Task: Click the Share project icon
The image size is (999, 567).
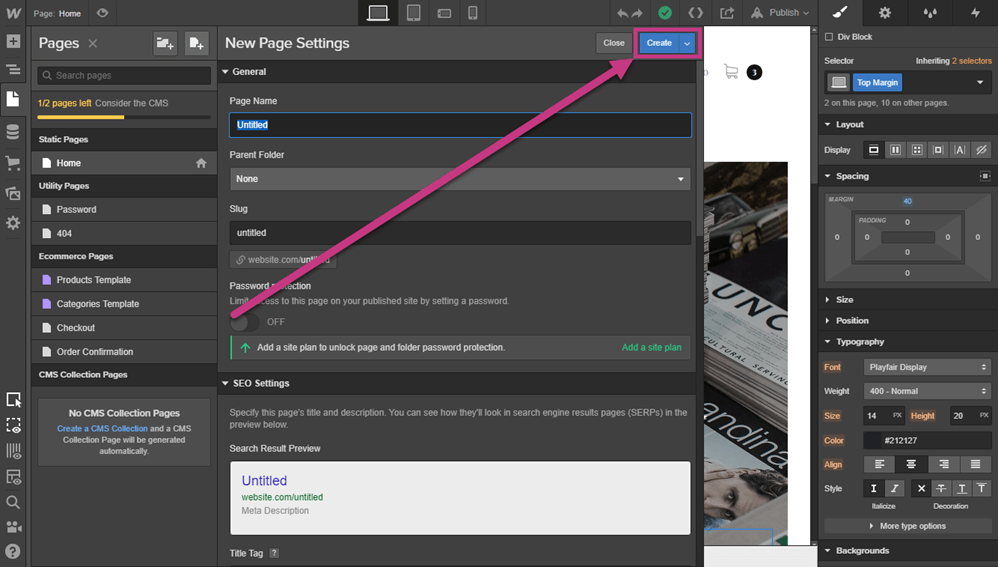Action: (727, 13)
